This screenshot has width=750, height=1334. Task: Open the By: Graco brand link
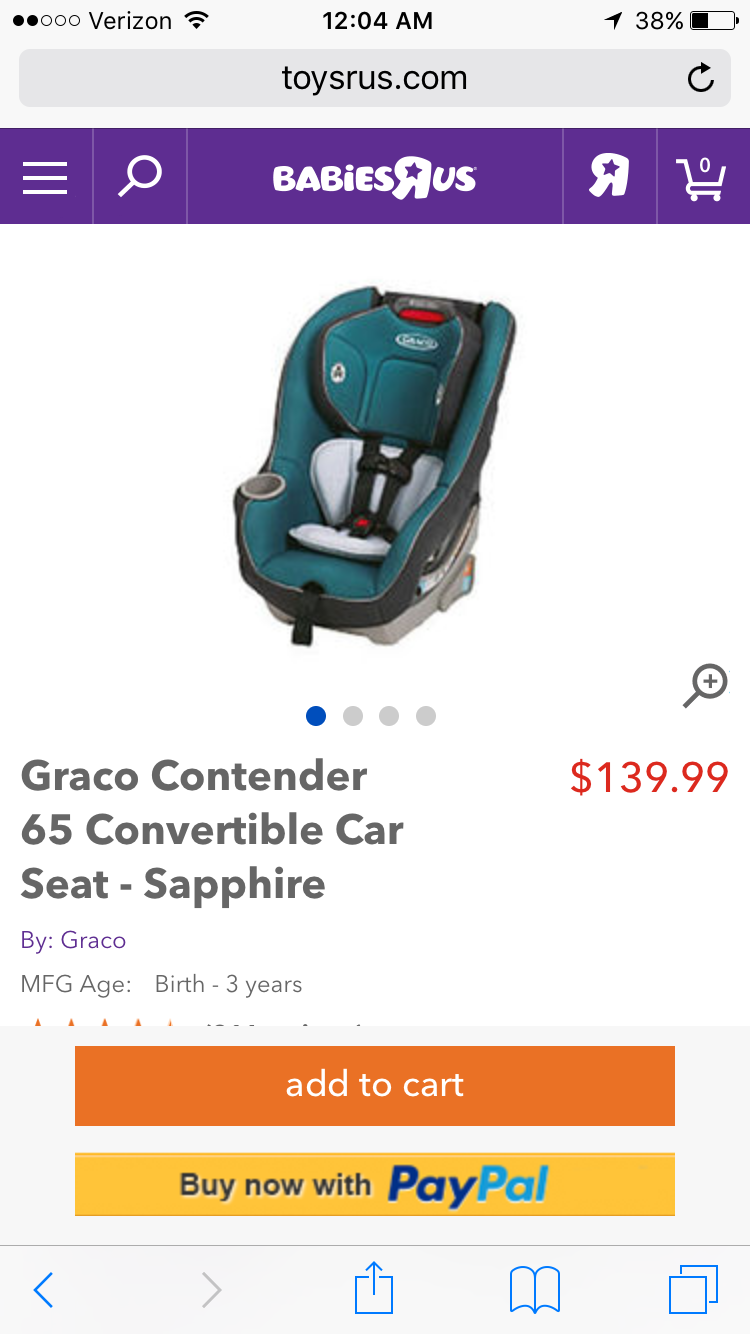tap(73, 940)
